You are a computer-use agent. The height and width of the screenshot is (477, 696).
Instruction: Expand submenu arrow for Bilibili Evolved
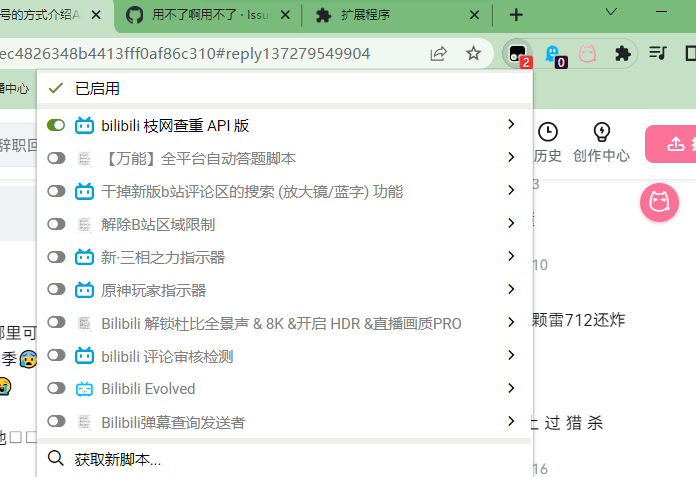click(x=511, y=388)
